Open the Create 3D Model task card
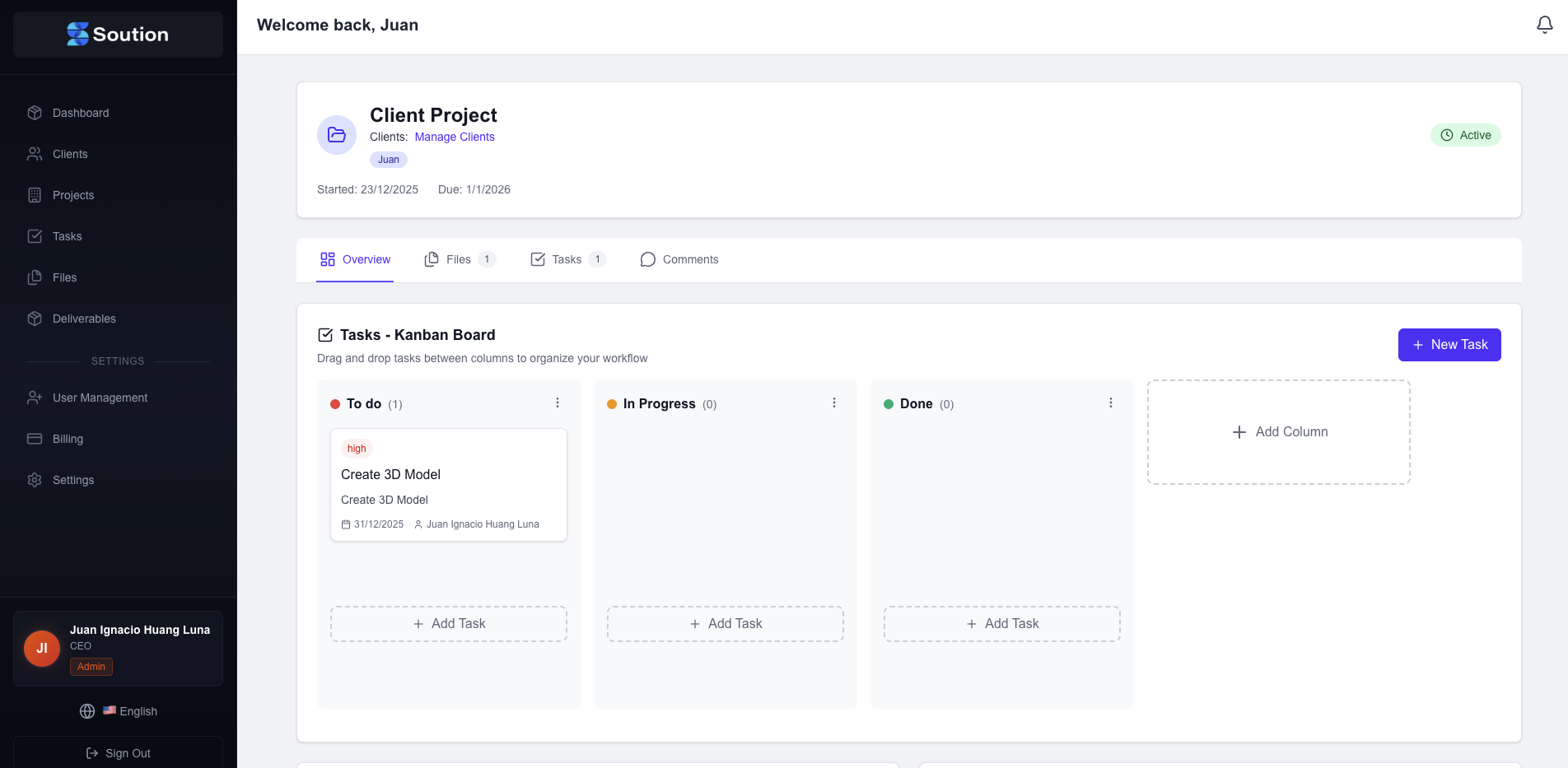This screenshot has width=1568, height=768. pyautogui.click(x=449, y=485)
